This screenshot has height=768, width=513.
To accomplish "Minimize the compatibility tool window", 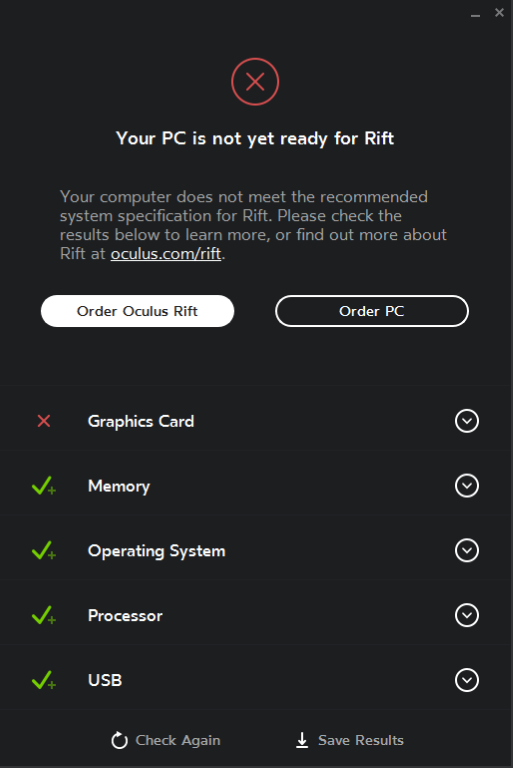I will click(x=475, y=14).
